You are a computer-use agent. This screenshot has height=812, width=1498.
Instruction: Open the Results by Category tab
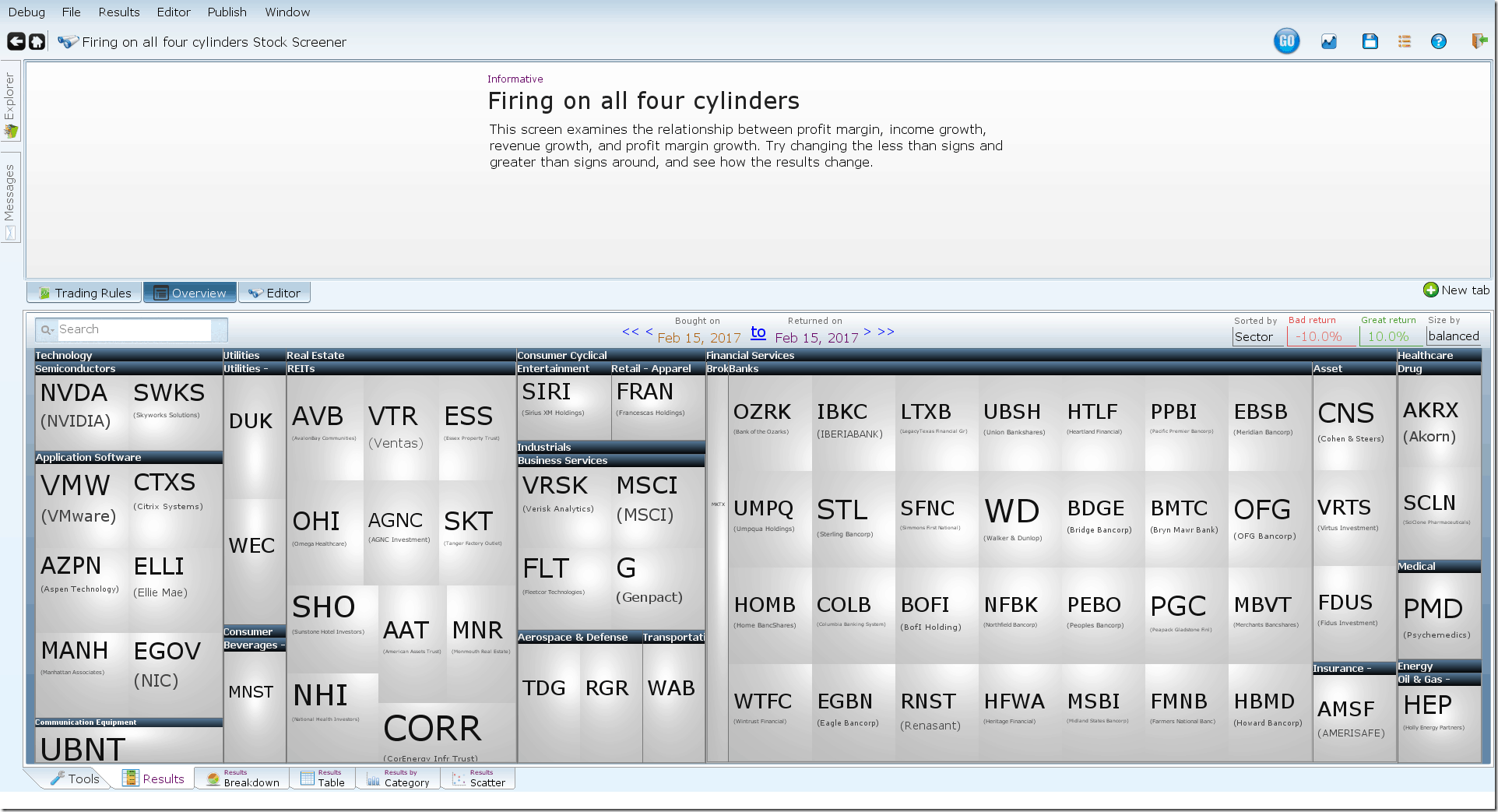pos(398,779)
